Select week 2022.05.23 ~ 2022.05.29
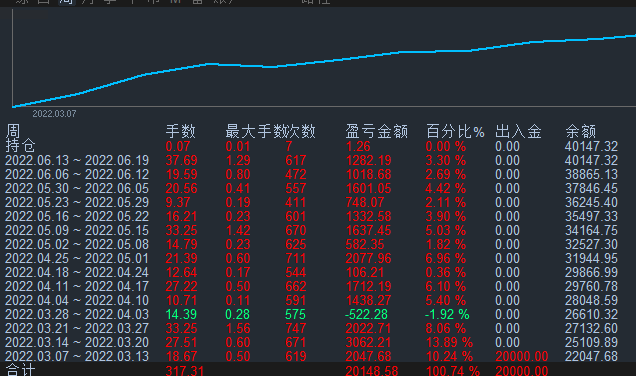Image resolution: width=636 pixels, height=376 pixels. click(x=77, y=203)
